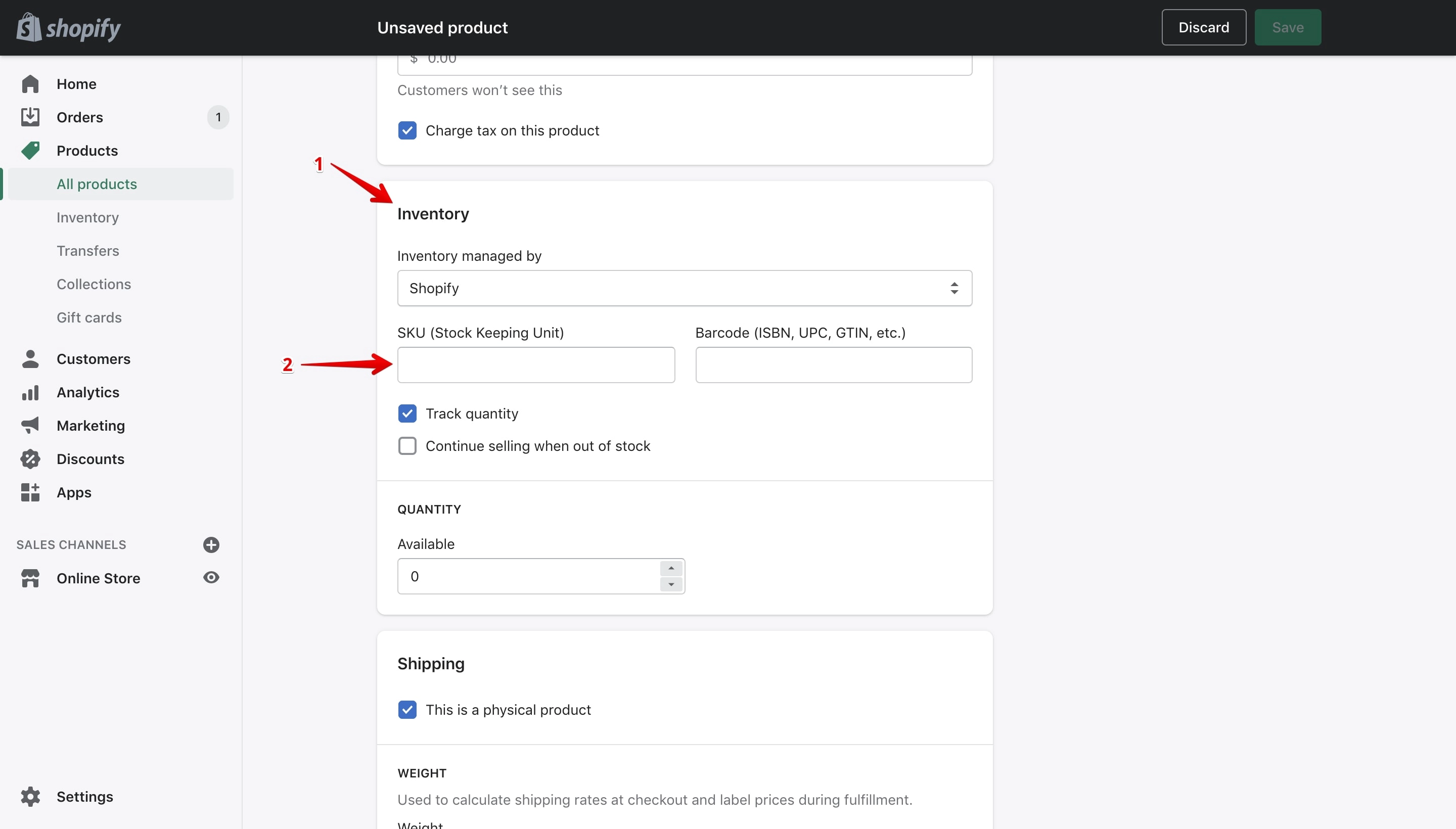Open the Orders count badge
Screen dimensions: 1456x829
tap(218, 117)
